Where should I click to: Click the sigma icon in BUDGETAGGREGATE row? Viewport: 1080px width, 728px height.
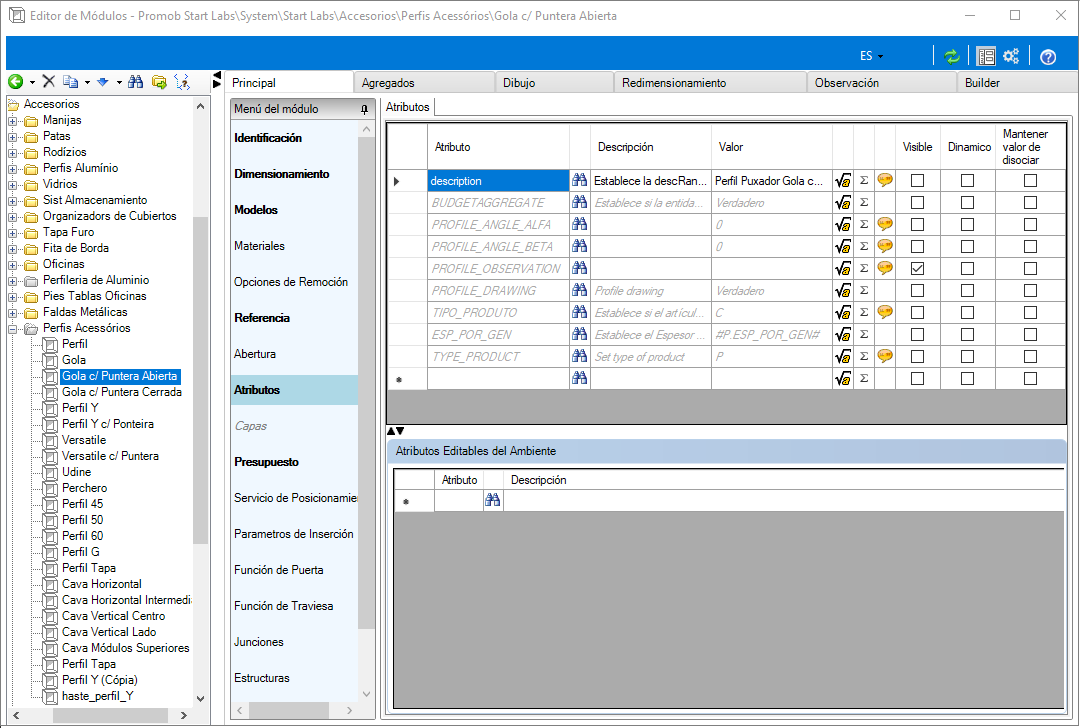click(864, 202)
